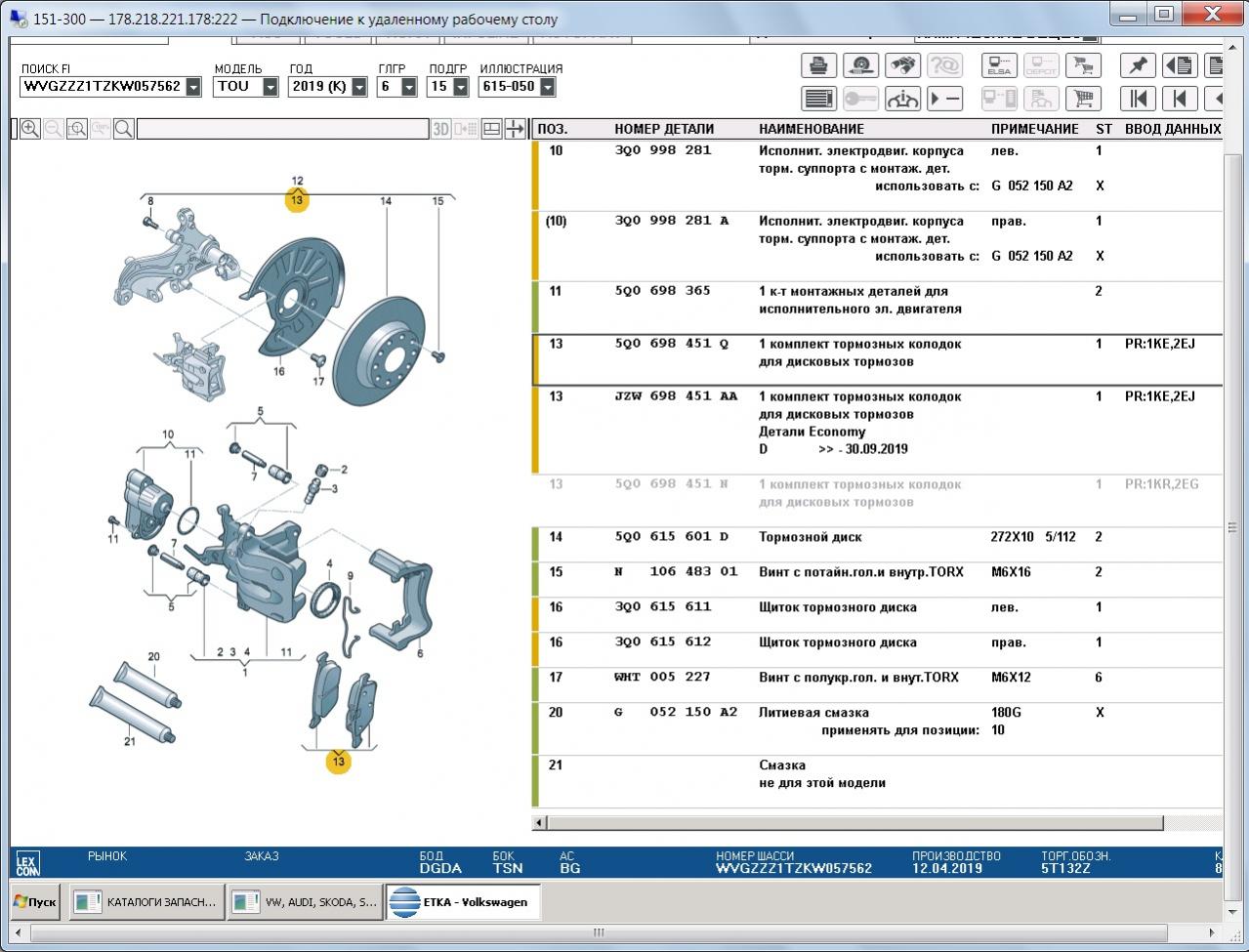Click the arrow-dash collapse icon
This screenshot has height=952, width=1249.
tap(944, 99)
